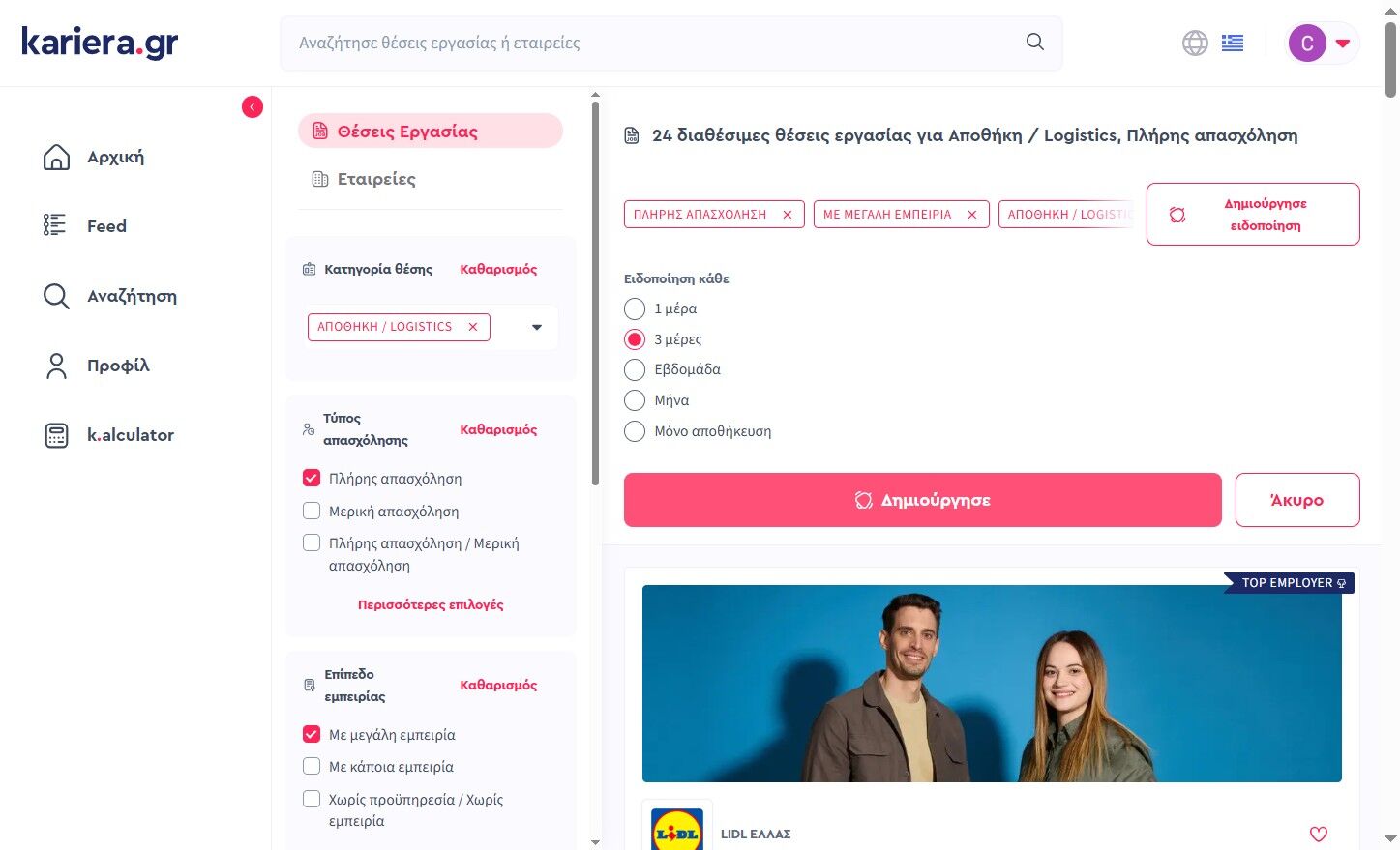The image size is (1400, 850).
Task: Select the Εβδομάδα radio option
Action: pyautogui.click(x=635, y=369)
